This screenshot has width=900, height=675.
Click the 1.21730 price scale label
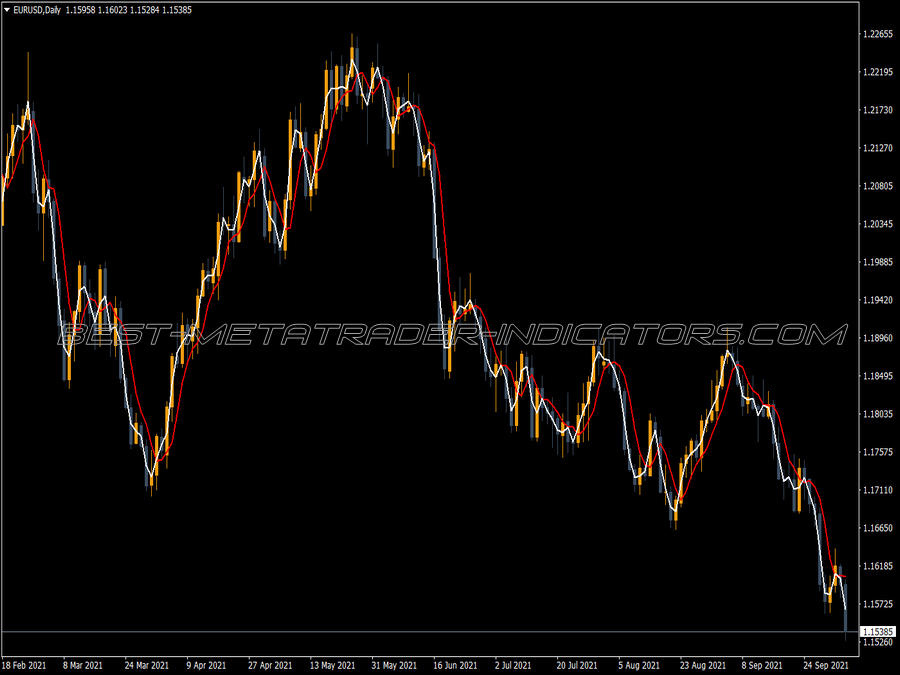[878, 110]
